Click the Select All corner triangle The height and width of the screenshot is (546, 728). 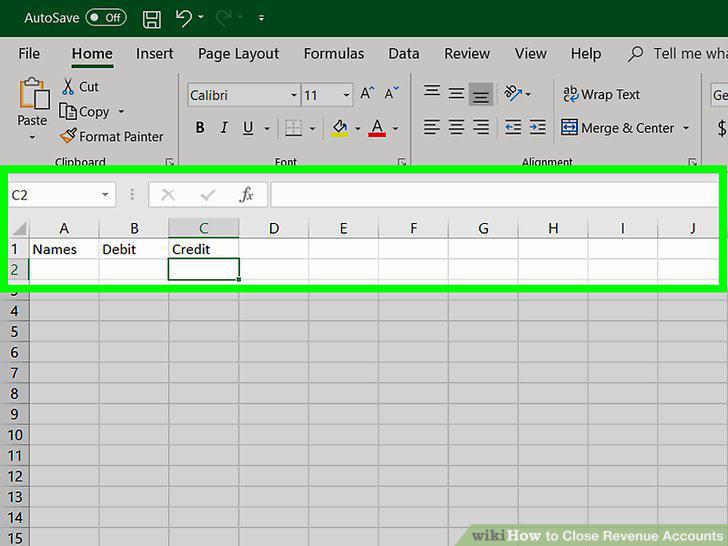click(19, 228)
